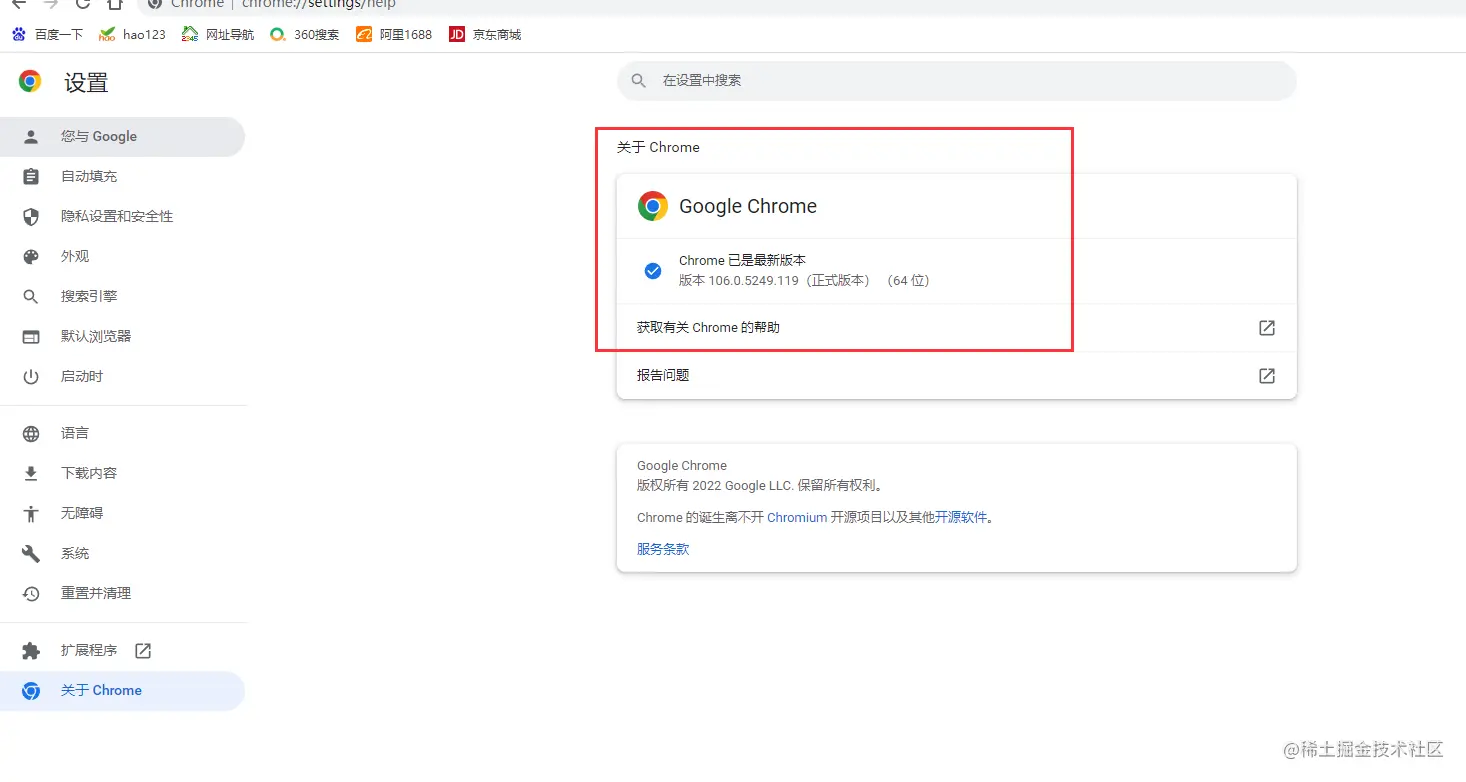Select the 语言 globe icon
The height and width of the screenshot is (782, 1466).
pyautogui.click(x=31, y=433)
